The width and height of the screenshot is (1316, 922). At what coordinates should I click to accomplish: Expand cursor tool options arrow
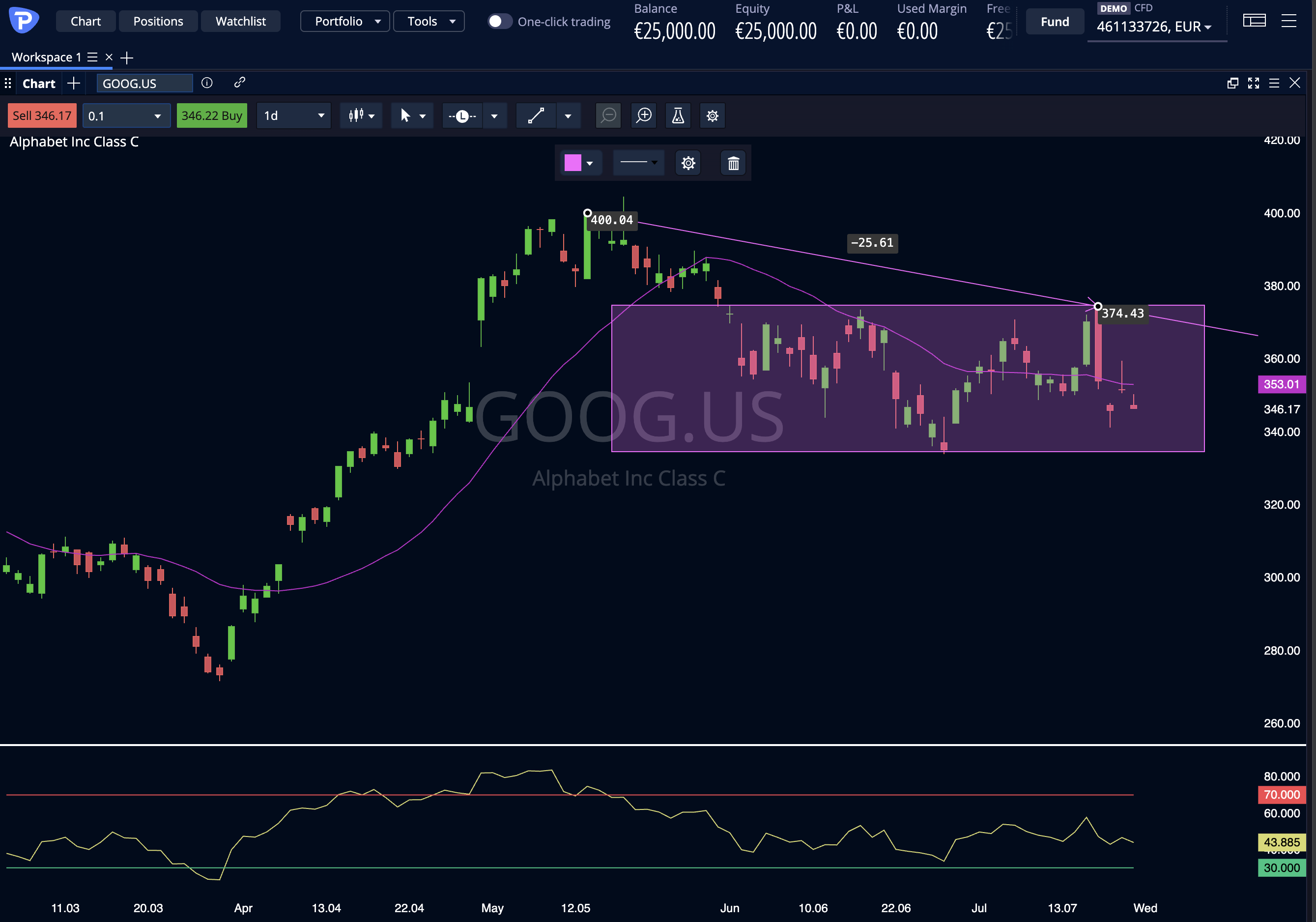coord(423,116)
